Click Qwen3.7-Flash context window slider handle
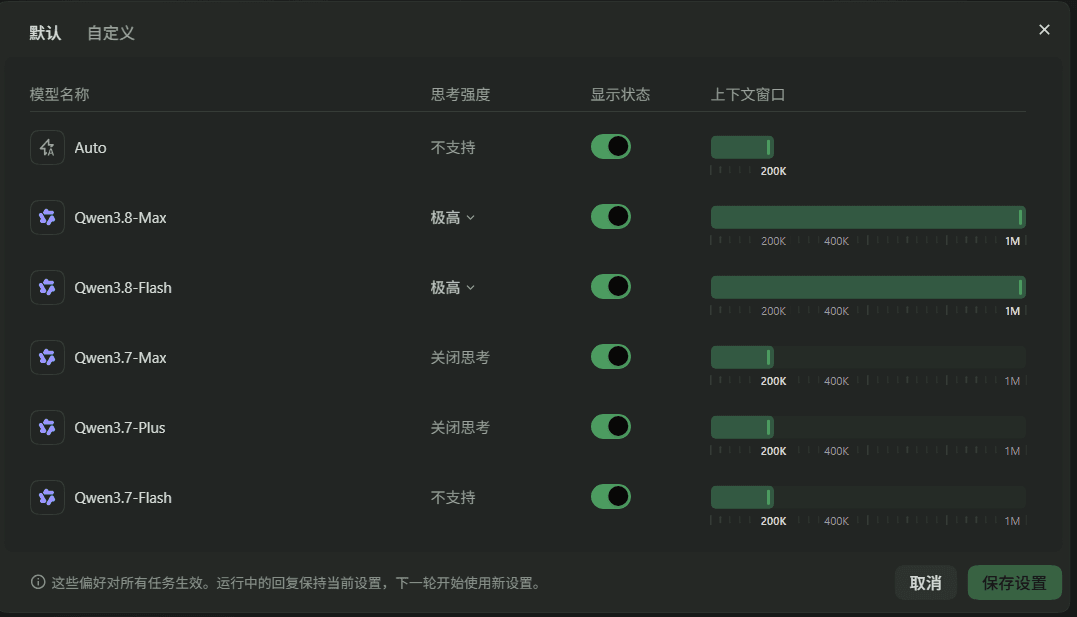The height and width of the screenshot is (617, 1077). pos(769,497)
